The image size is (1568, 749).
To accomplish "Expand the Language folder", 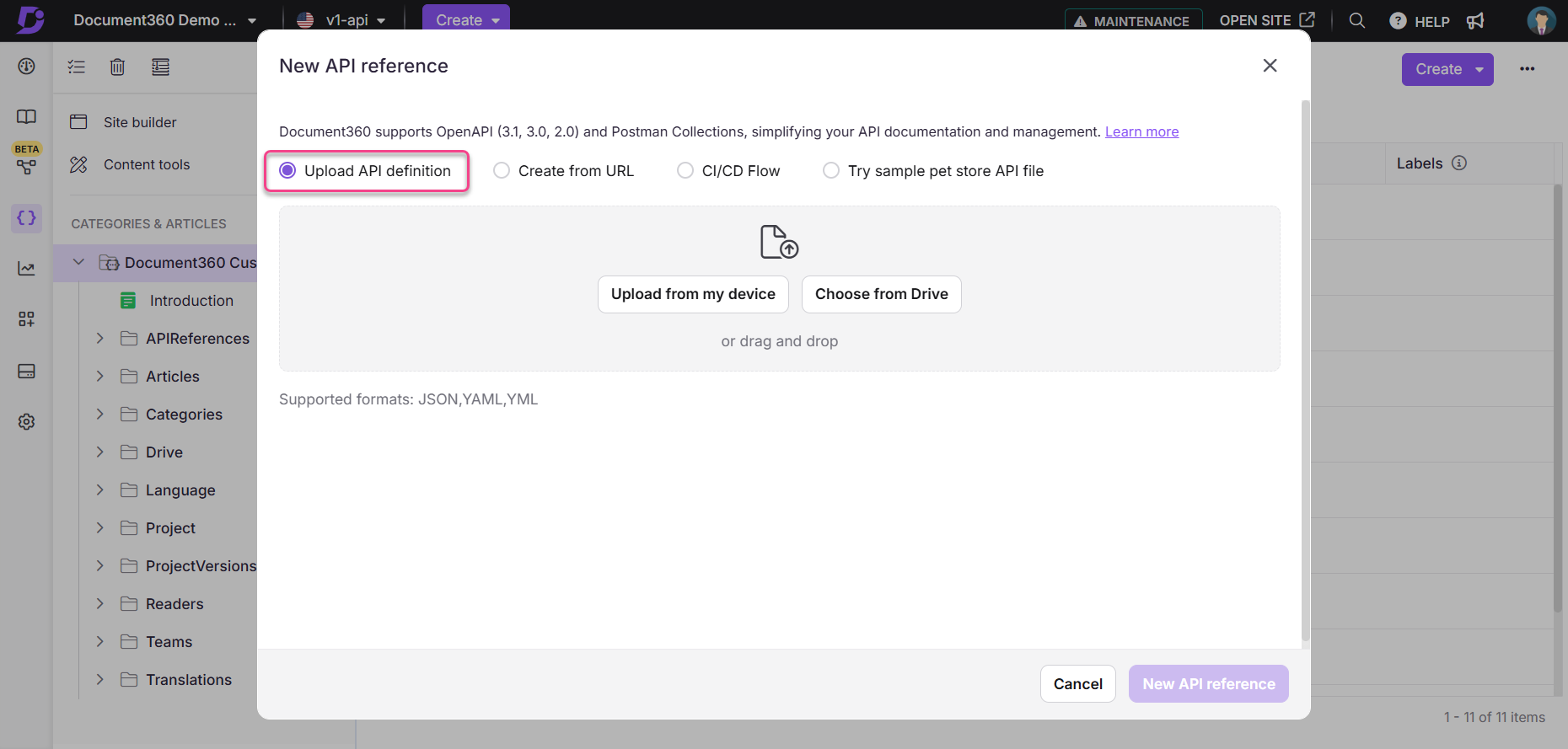I will pos(99,490).
